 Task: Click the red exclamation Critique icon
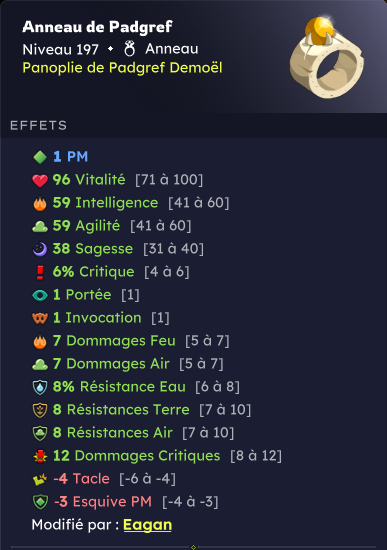40,272
